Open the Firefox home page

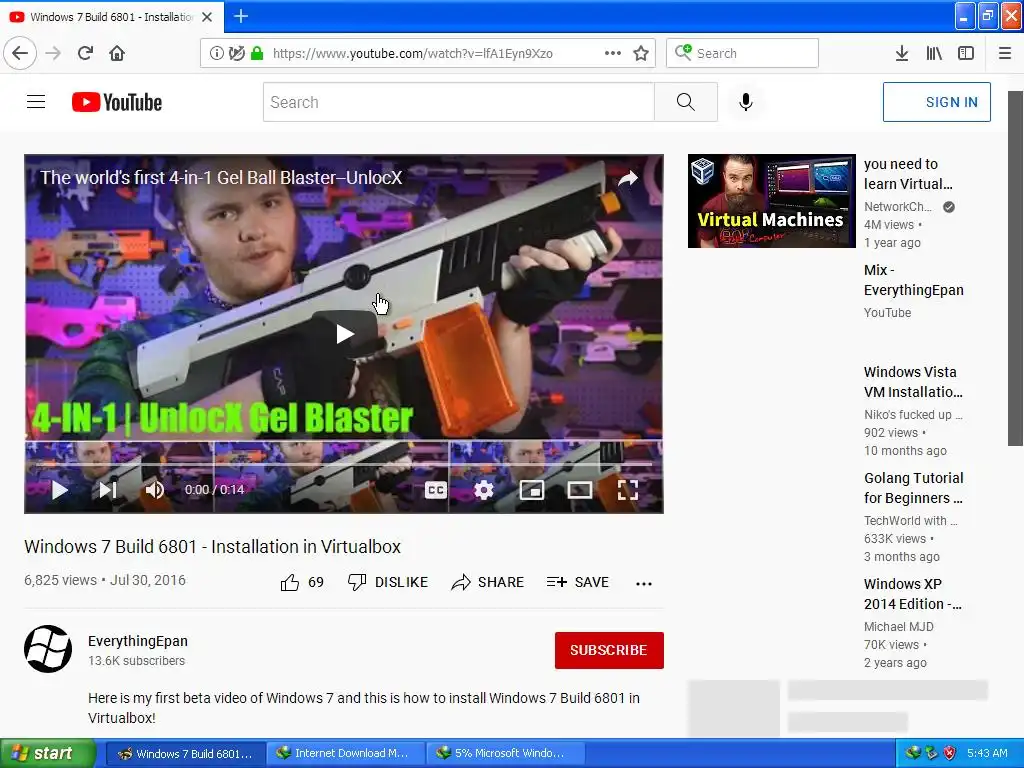point(117,53)
